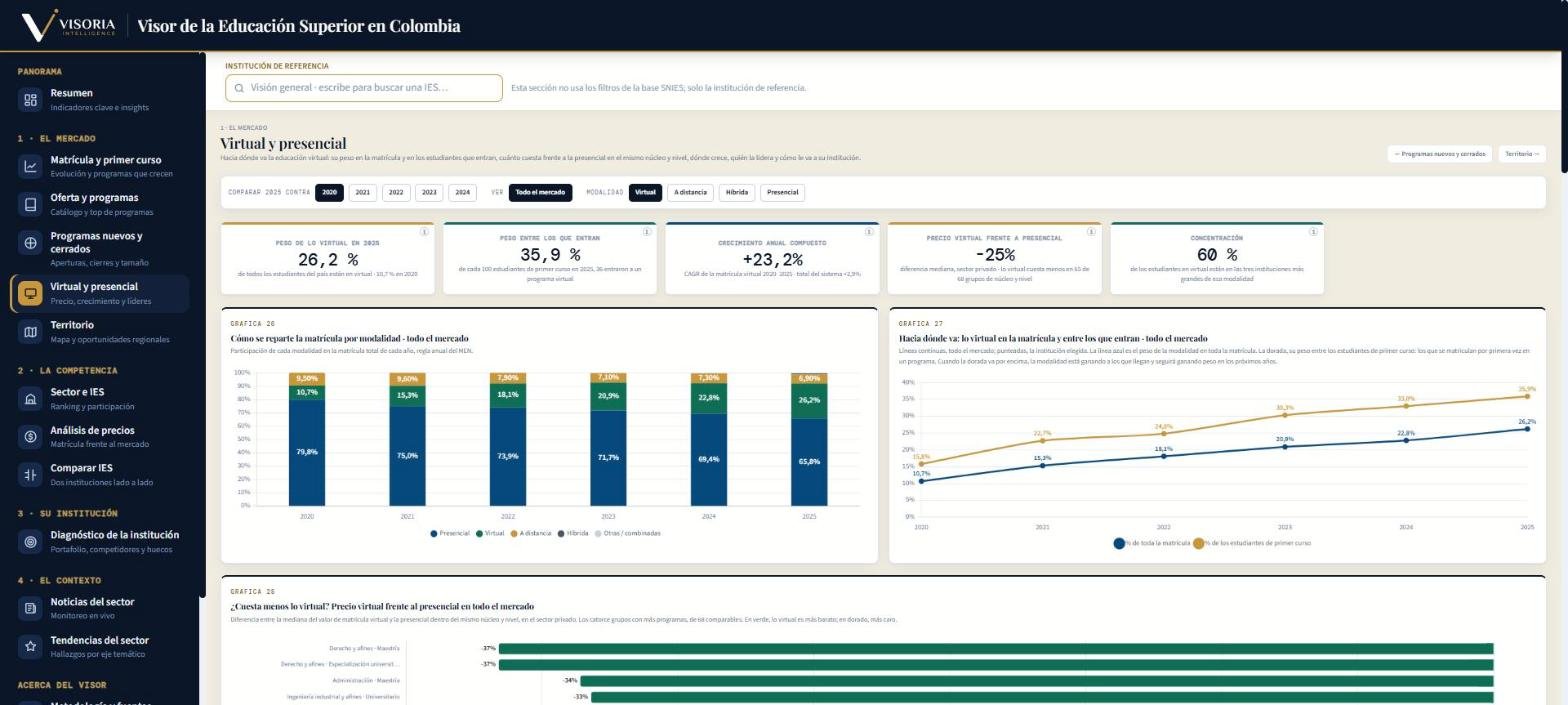Click the Análisis de precios dollar icon
The width and height of the screenshot is (1568, 705).
tap(30, 437)
